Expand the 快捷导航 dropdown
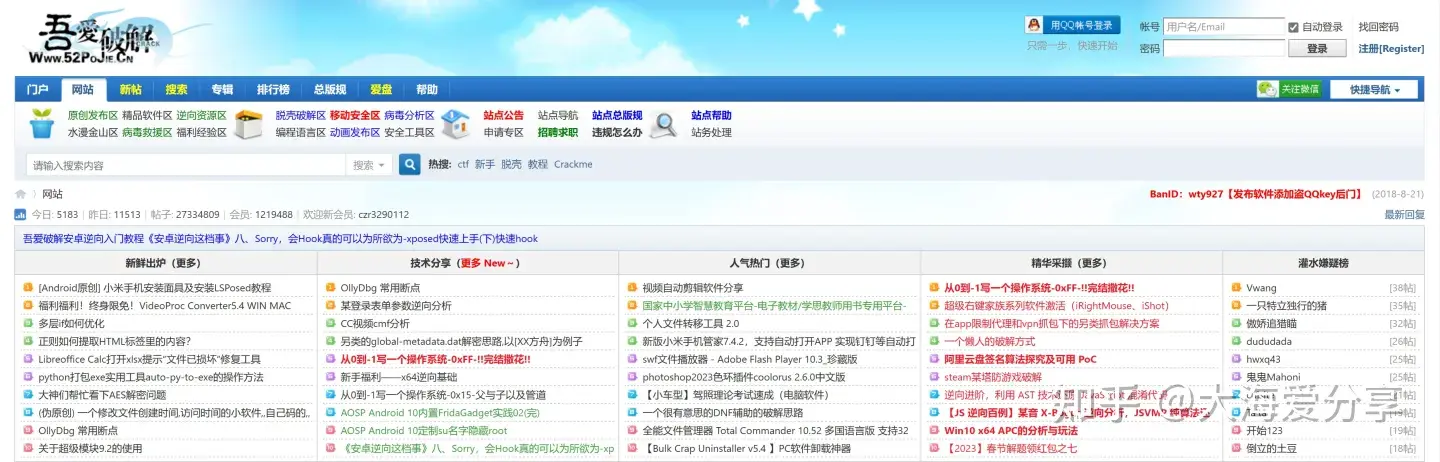Image resolution: width=1440 pixels, height=462 pixels. pos(1375,90)
